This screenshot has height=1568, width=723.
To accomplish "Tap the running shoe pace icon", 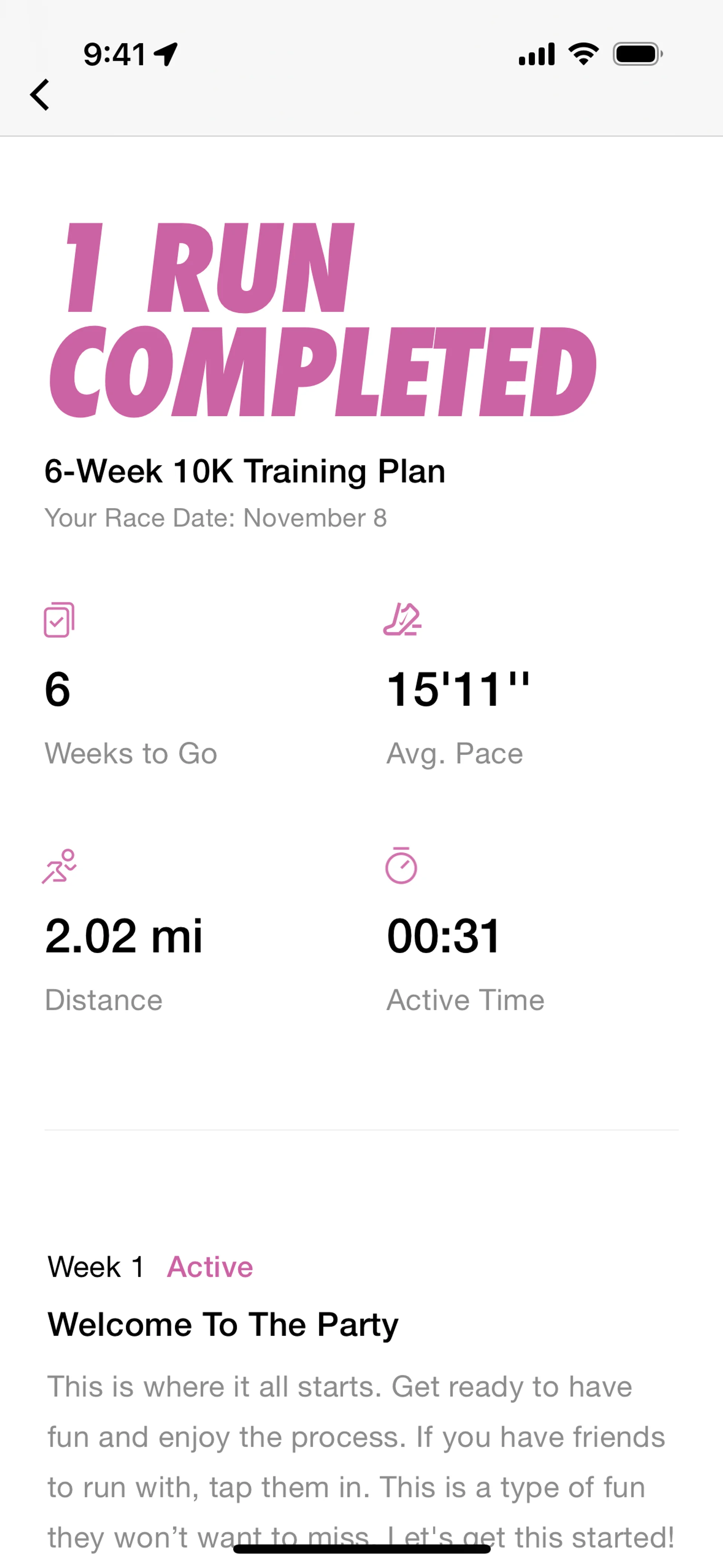I will [402, 620].
